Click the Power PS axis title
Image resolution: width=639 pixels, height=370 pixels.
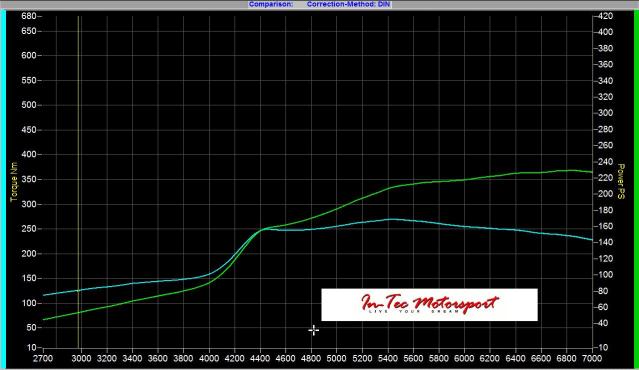tap(621, 182)
